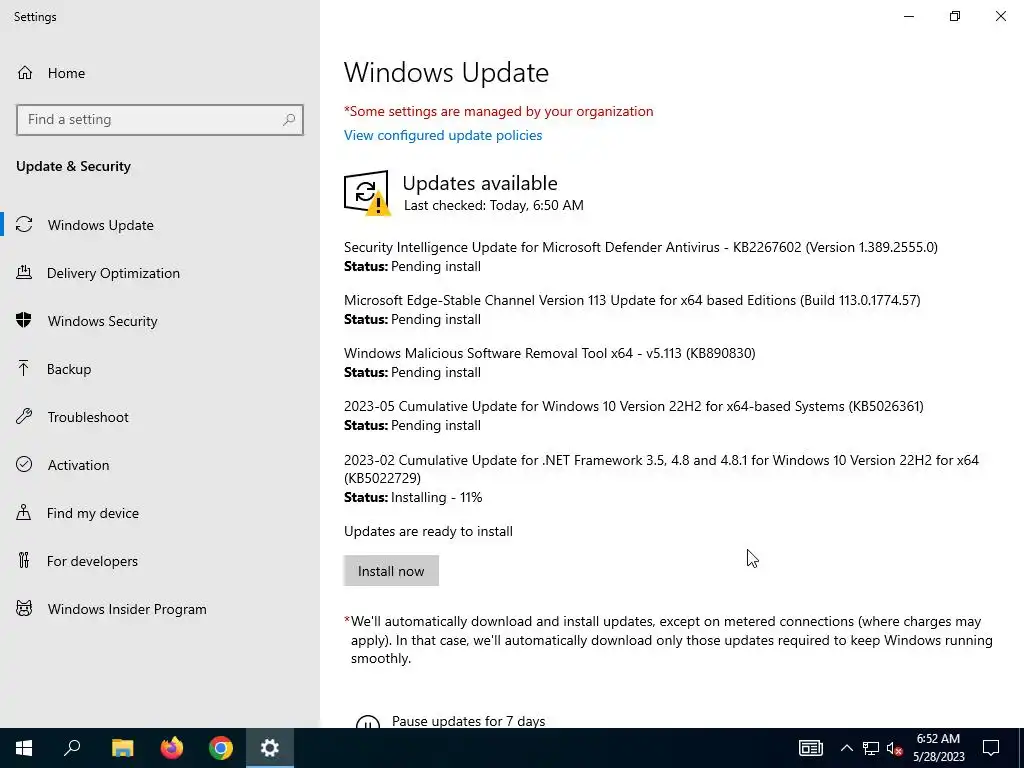The width and height of the screenshot is (1024, 768).
Task: Open File Explorer from the taskbar
Action: 122,748
